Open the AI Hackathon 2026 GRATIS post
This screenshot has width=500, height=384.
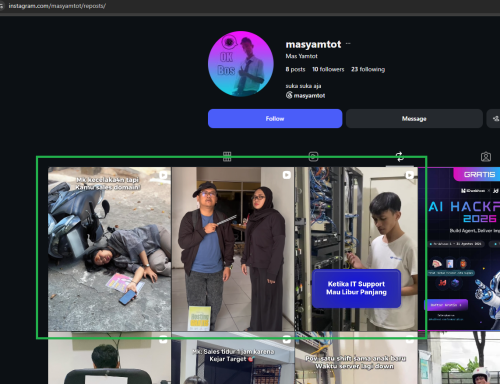(459, 249)
